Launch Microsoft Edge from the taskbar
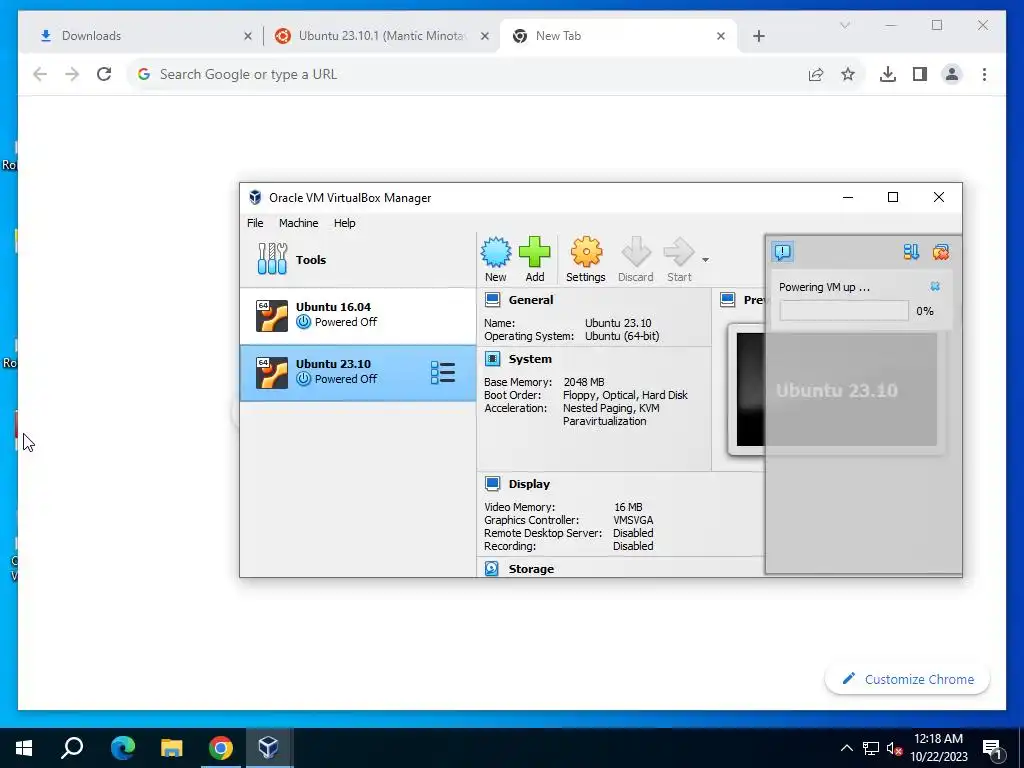This screenshot has height=768, width=1024. pyautogui.click(x=122, y=748)
